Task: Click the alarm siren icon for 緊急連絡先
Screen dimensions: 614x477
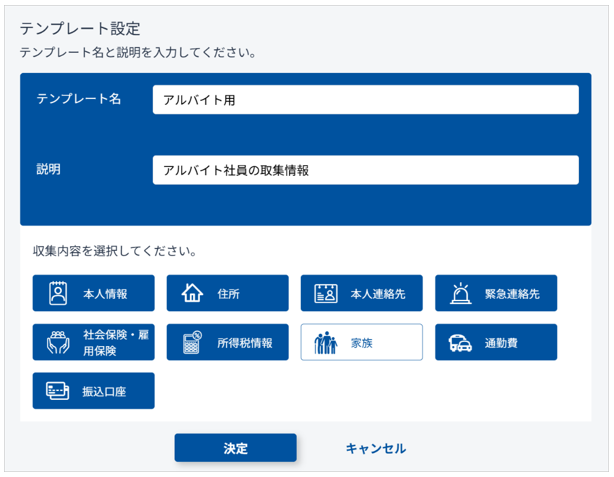Action: click(x=460, y=294)
